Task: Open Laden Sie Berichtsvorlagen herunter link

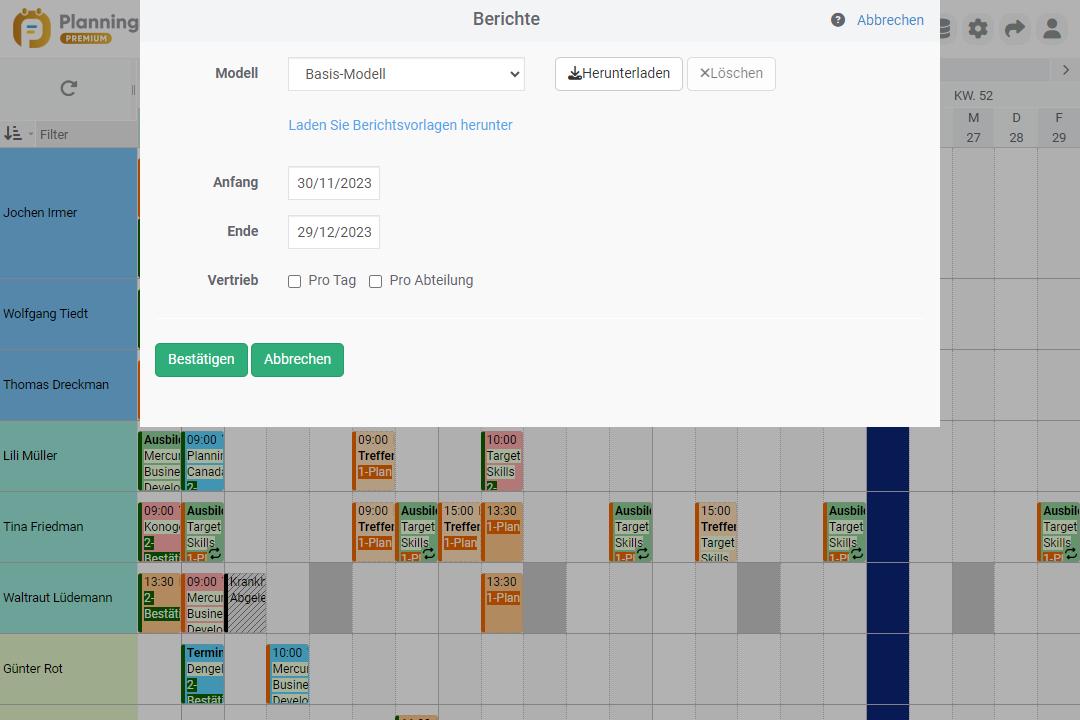Action: coord(400,125)
